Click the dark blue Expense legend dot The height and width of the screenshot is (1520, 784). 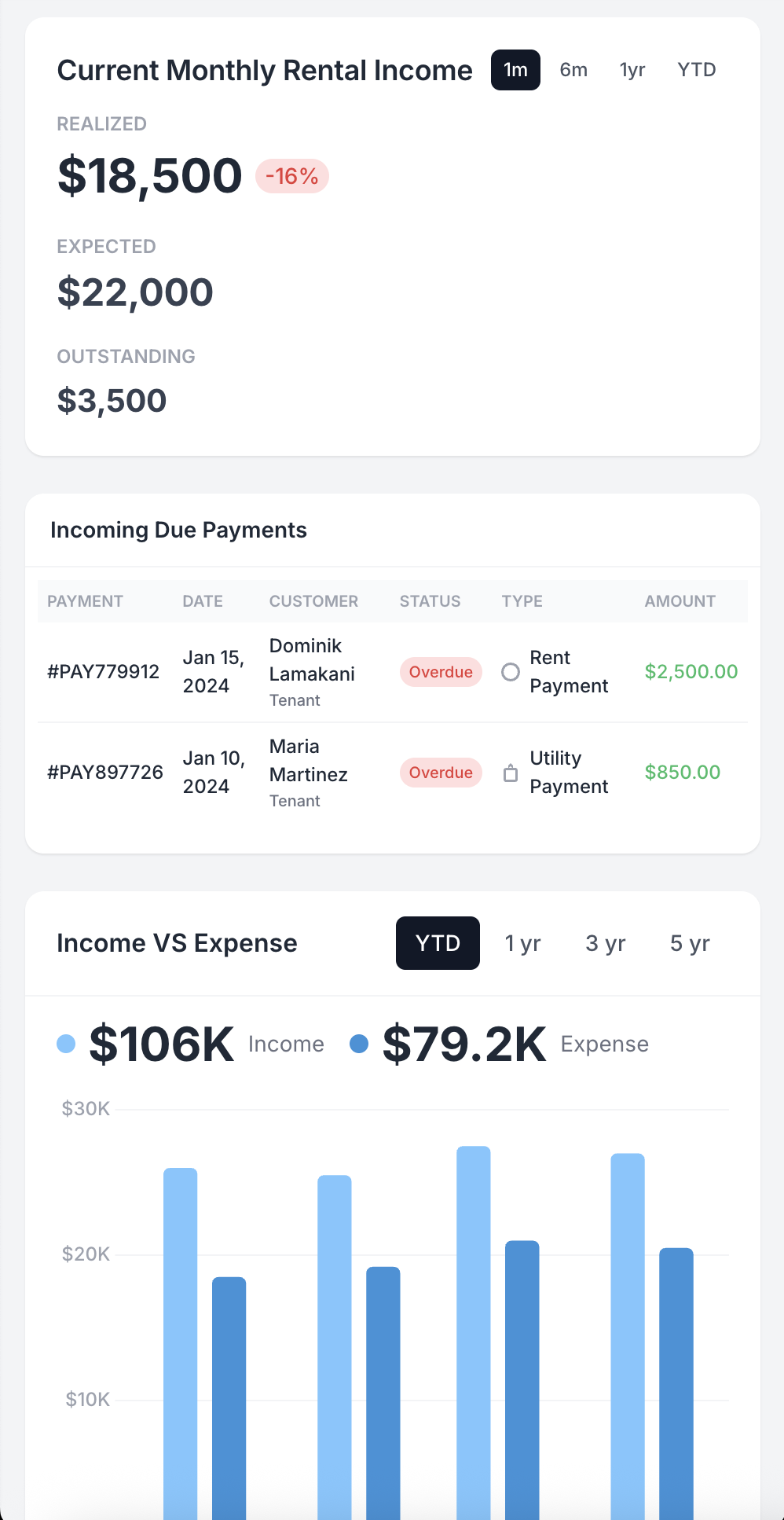pos(360,1044)
